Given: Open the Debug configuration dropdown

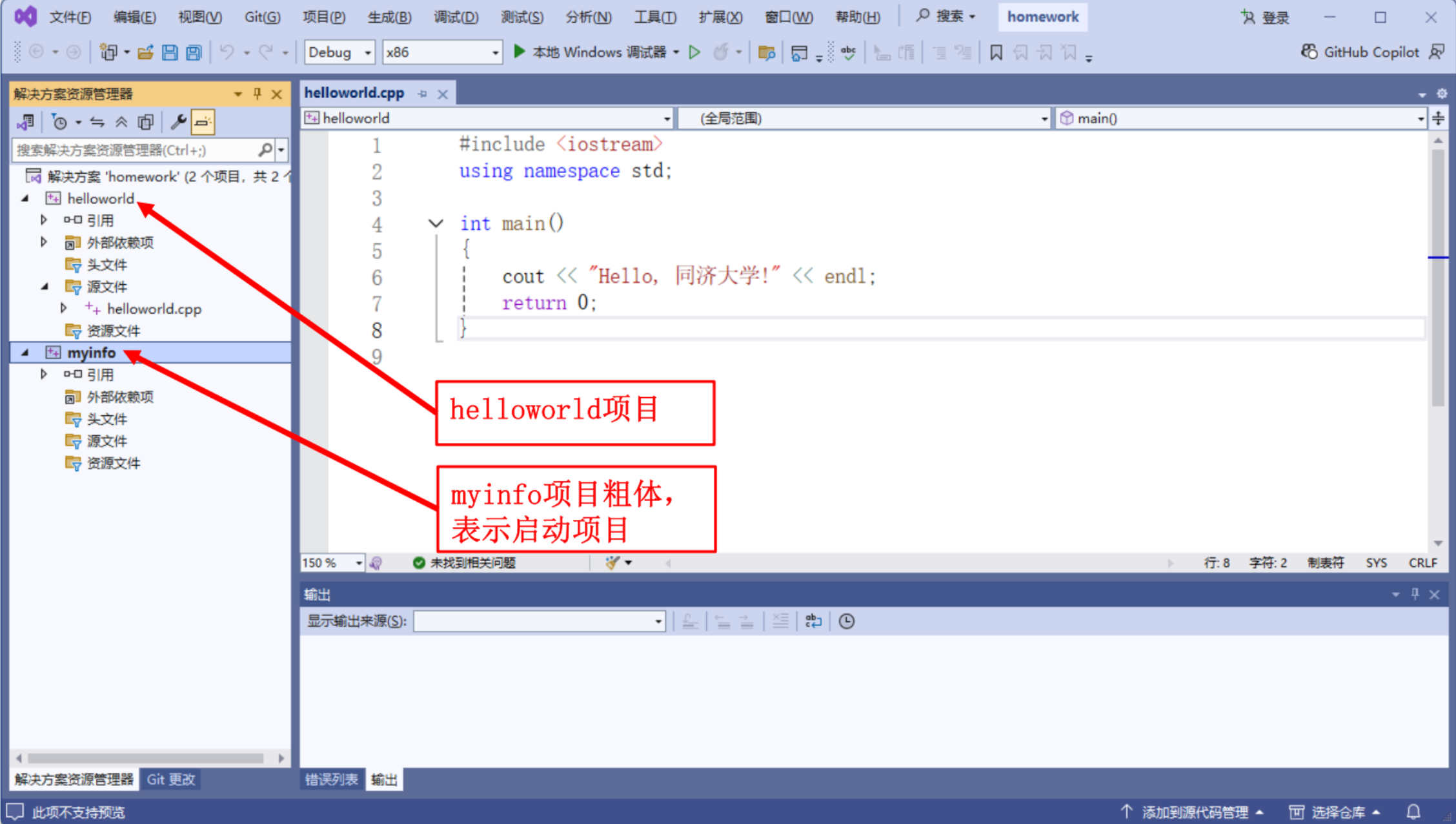Looking at the screenshot, I should (x=367, y=52).
